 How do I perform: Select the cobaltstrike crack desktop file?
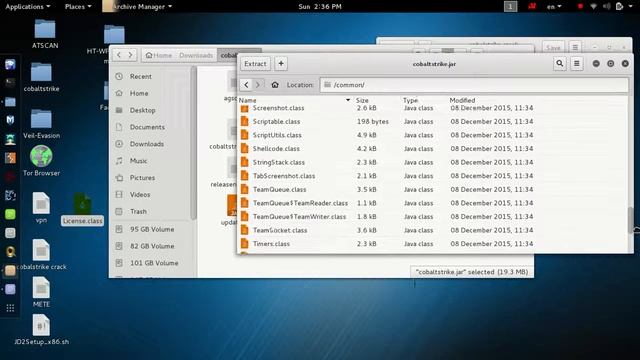pos(41,255)
